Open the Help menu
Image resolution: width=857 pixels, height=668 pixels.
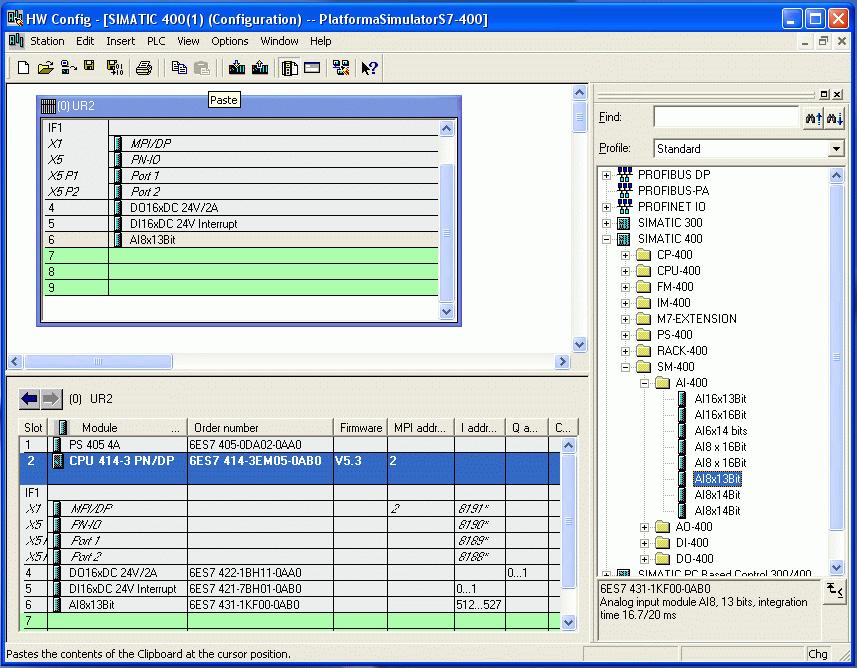(320, 41)
